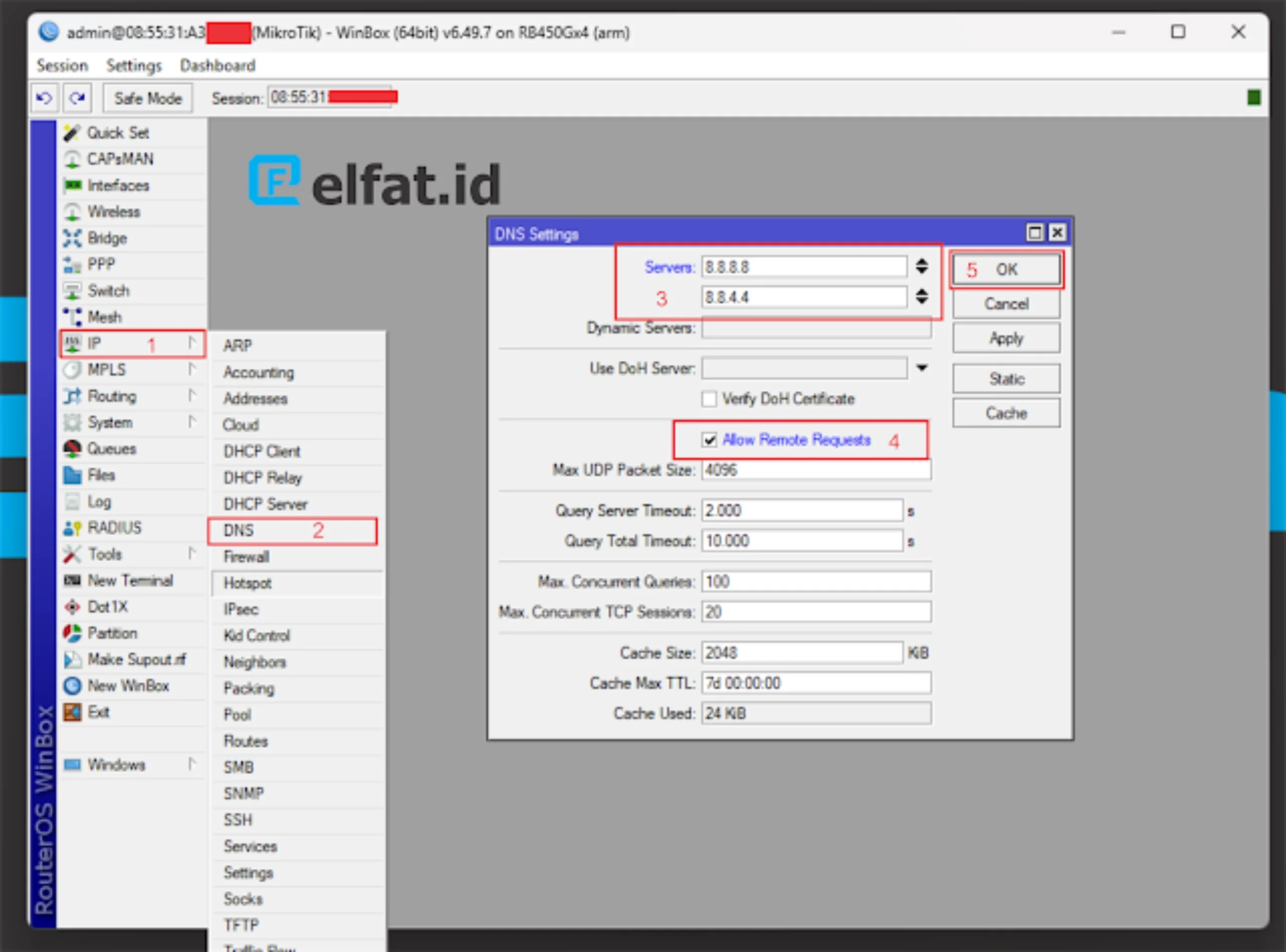
Task: Click the Query Server Timeout field
Action: click(x=802, y=511)
